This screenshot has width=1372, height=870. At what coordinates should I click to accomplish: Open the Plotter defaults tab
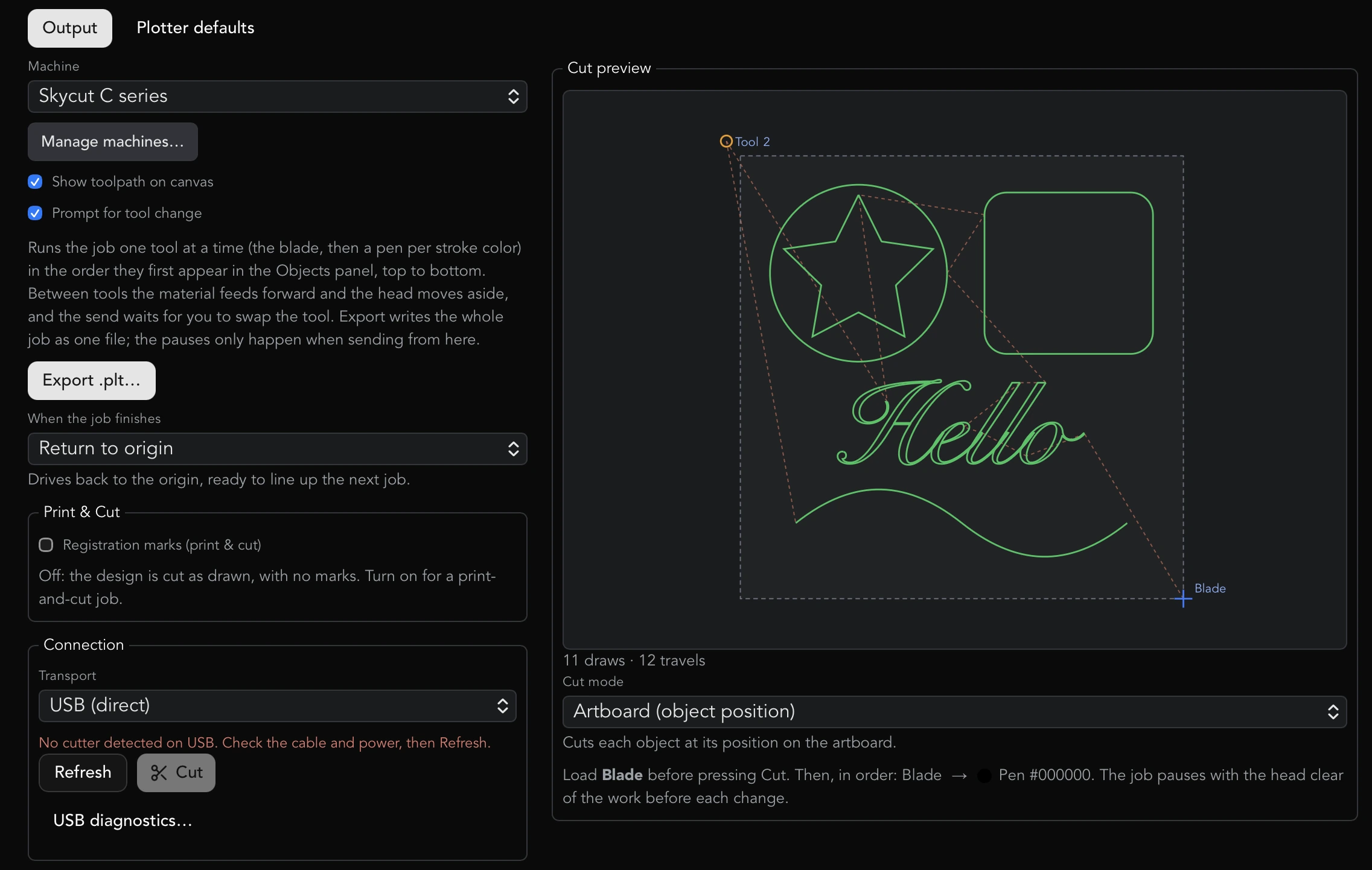(x=195, y=28)
